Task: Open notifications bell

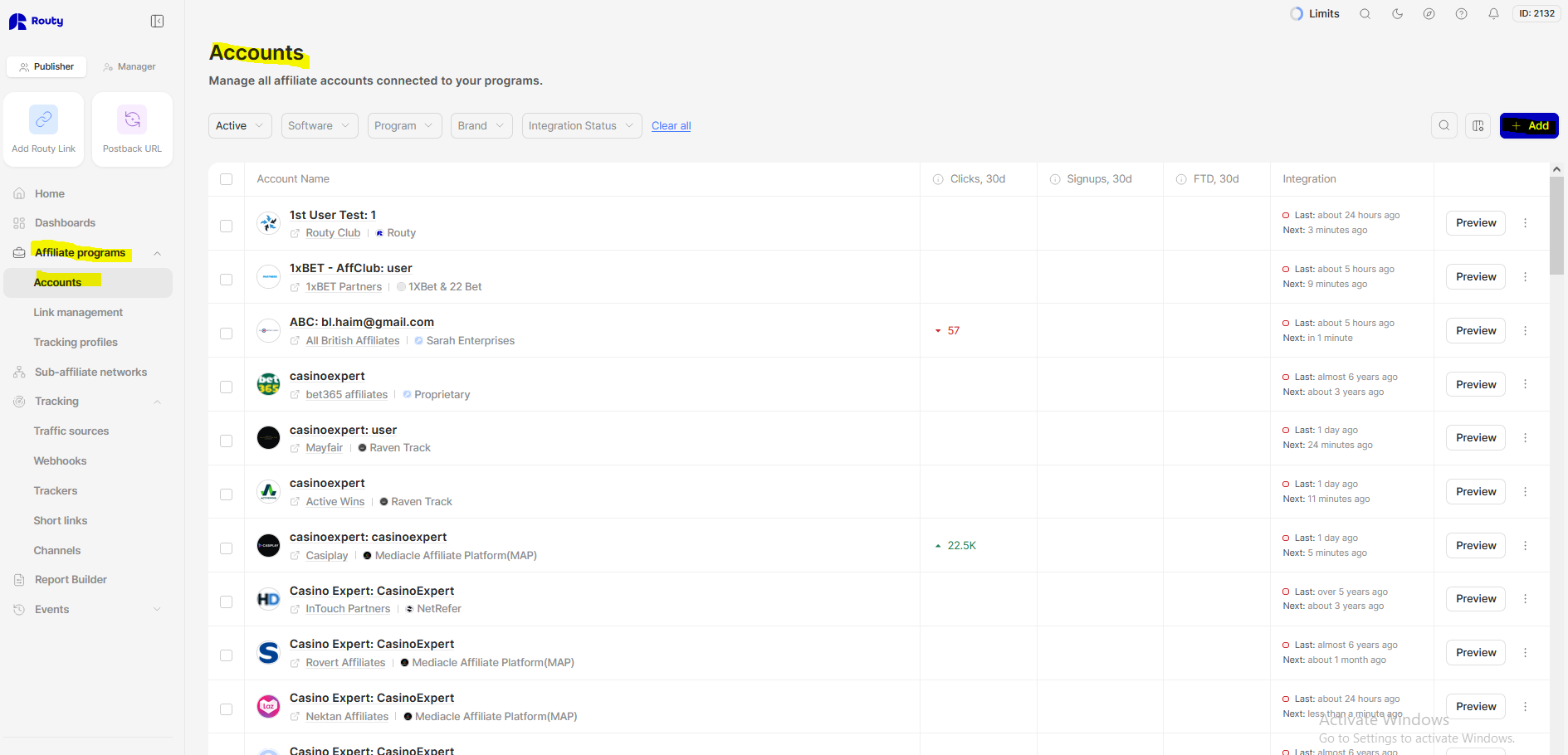Action: [x=1493, y=13]
